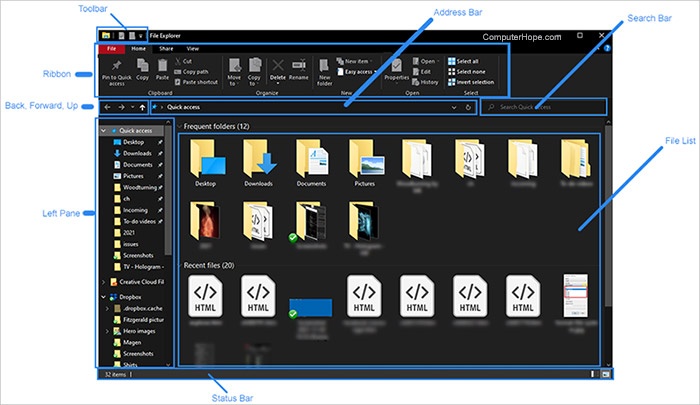Click the left pane vertical scrollbar
The height and width of the screenshot is (405, 700).
(x=168, y=190)
